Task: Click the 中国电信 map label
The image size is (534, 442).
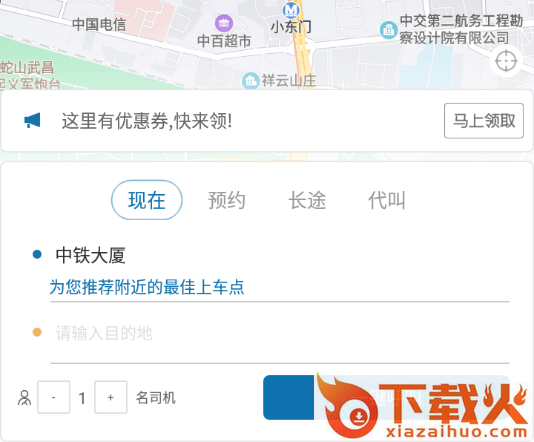Action: [x=99, y=25]
